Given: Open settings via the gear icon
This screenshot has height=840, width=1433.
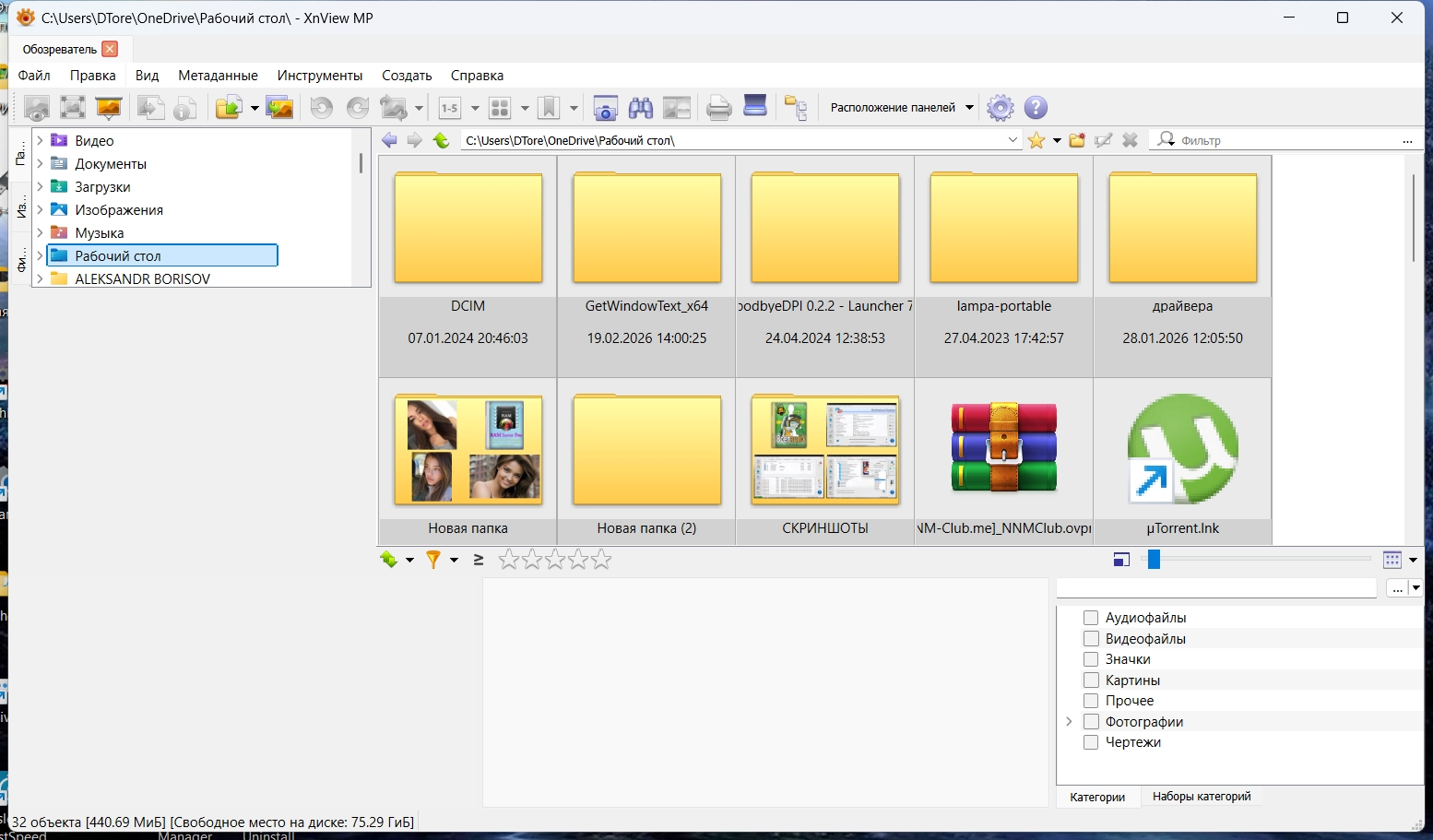Looking at the screenshot, I should [1000, 108].
